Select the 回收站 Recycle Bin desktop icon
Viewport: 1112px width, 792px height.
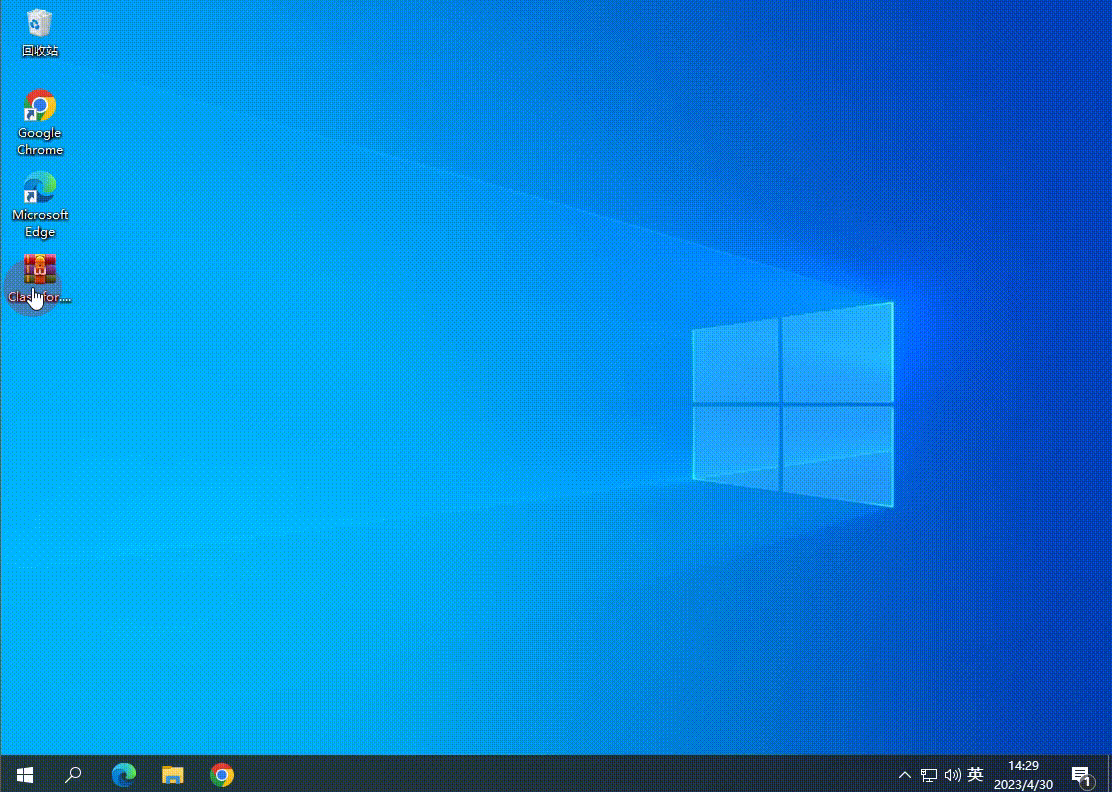[x=40, y=22]
